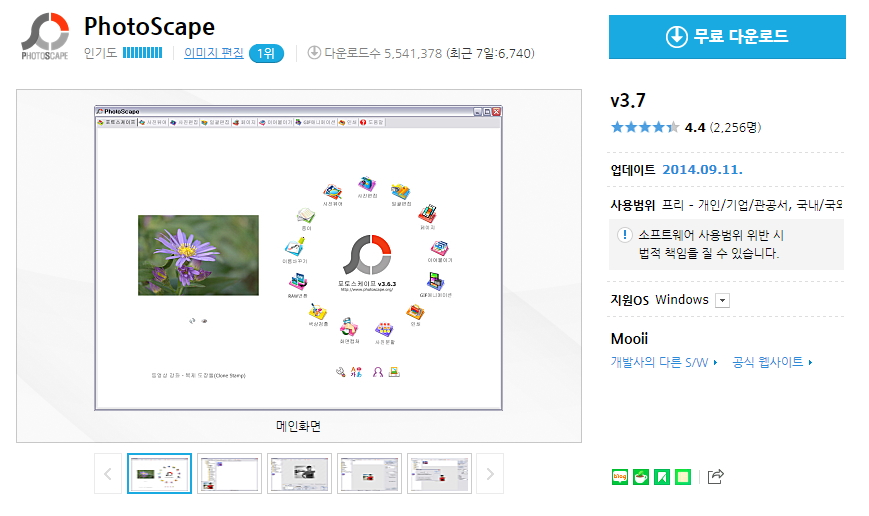Click the wrench settings icon below the circle
Image resolution: width=869 pixels, height=516 pixels.
(x=341, y=372)
